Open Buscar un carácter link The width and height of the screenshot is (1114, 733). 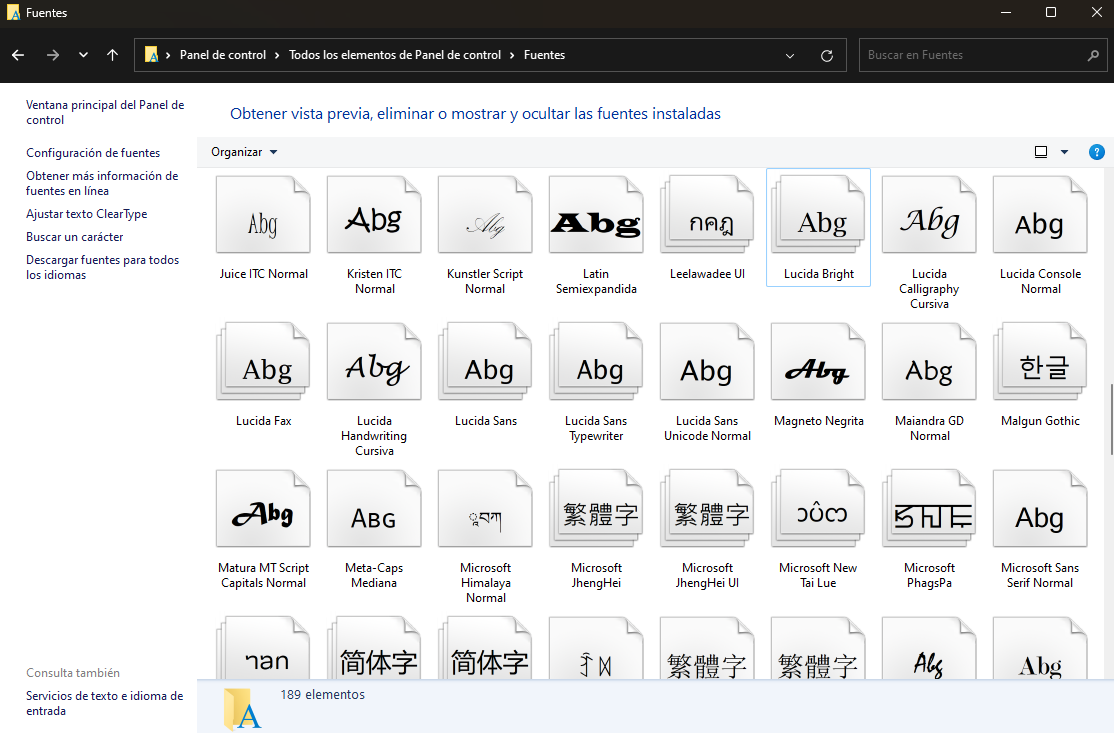[75, 237]
